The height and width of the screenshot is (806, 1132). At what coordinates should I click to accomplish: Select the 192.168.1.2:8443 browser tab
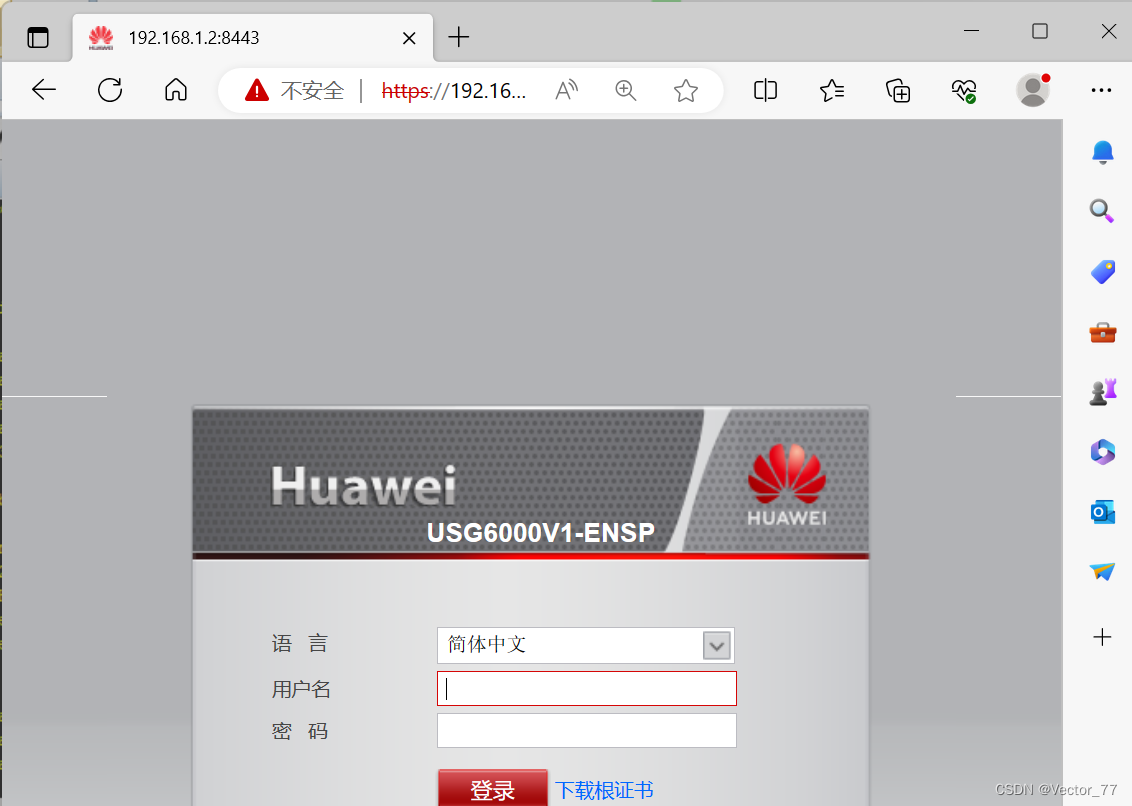(253, 38)
